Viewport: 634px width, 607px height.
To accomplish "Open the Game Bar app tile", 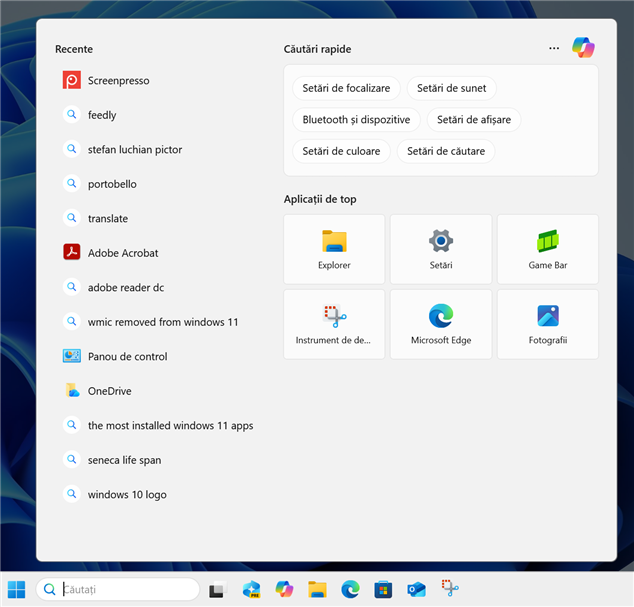I will 548,249.
